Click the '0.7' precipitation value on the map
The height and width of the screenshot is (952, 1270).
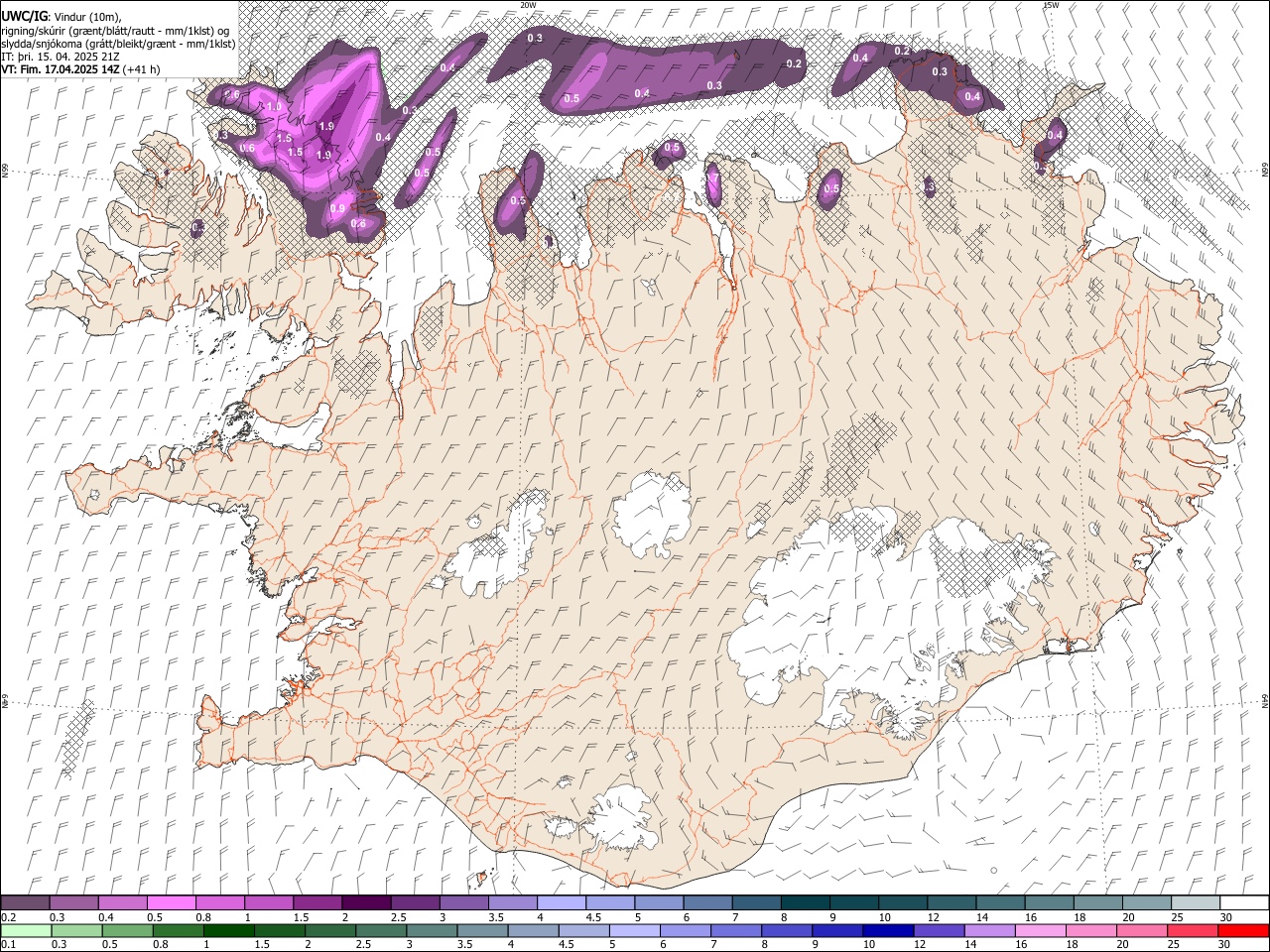click(712, 178)
